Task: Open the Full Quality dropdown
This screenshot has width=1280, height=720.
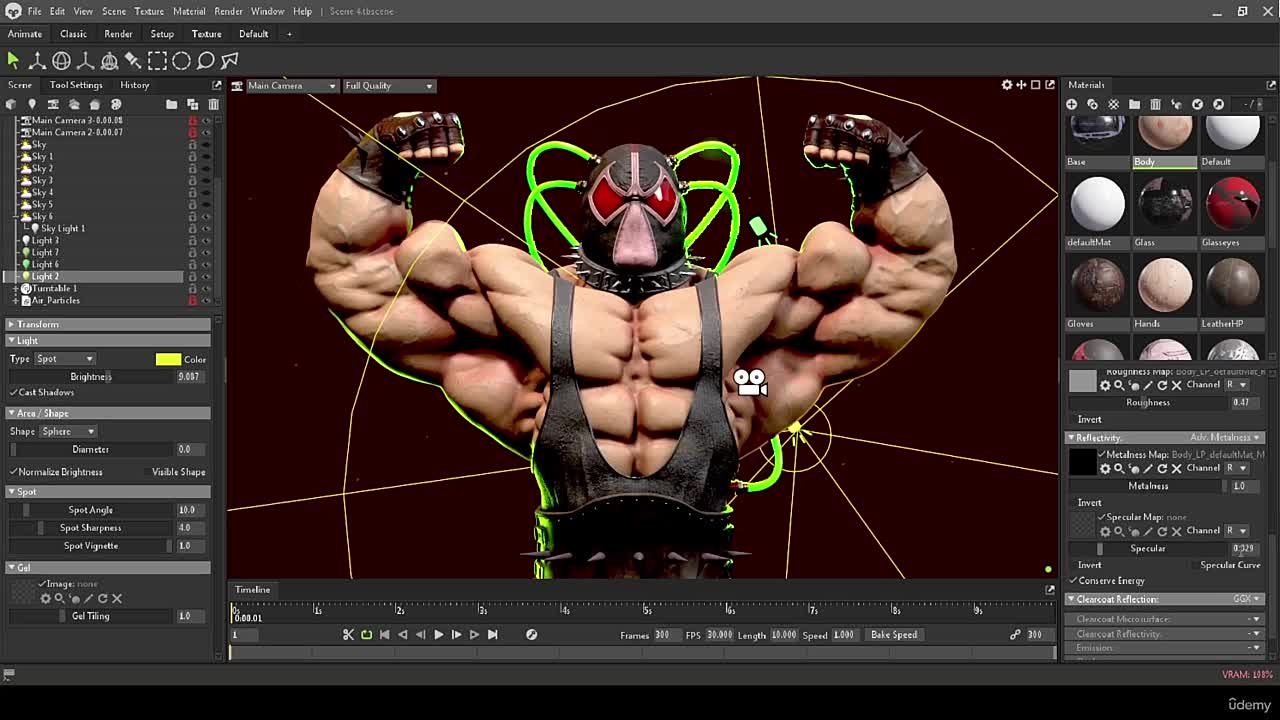Action: pyautogui.click(x=388, y=86)
